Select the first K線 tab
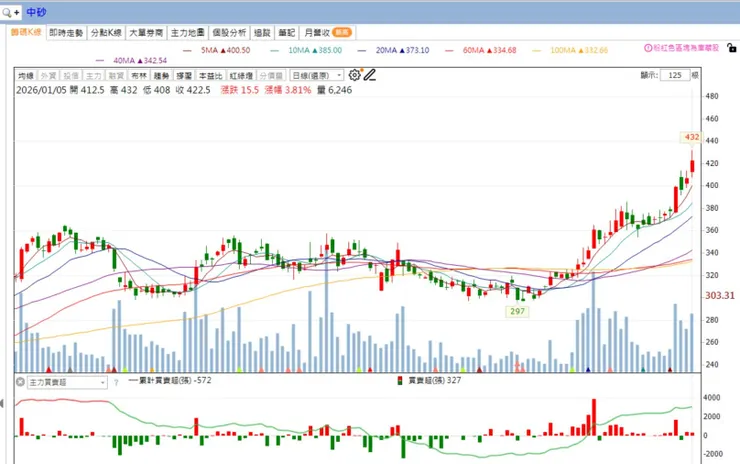740x464 pixels. click(26, 32)
